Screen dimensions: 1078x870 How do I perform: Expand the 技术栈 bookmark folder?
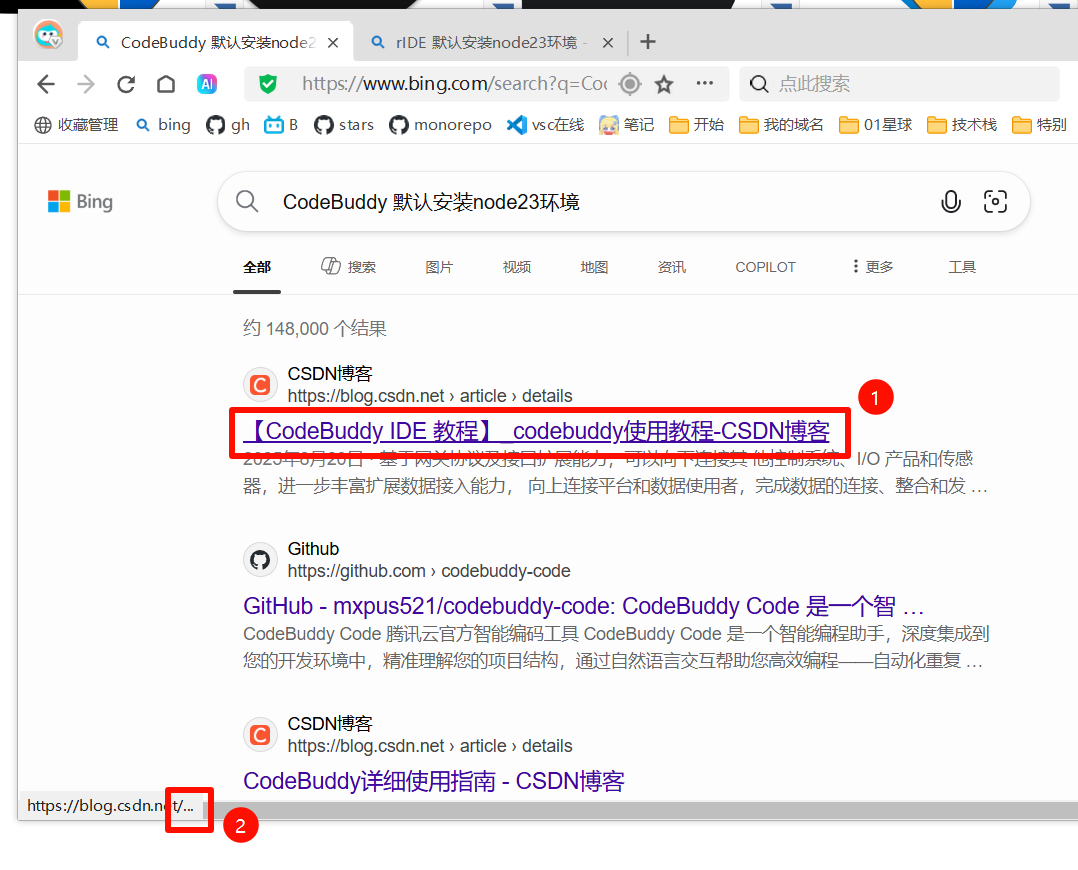click(962, 124)
